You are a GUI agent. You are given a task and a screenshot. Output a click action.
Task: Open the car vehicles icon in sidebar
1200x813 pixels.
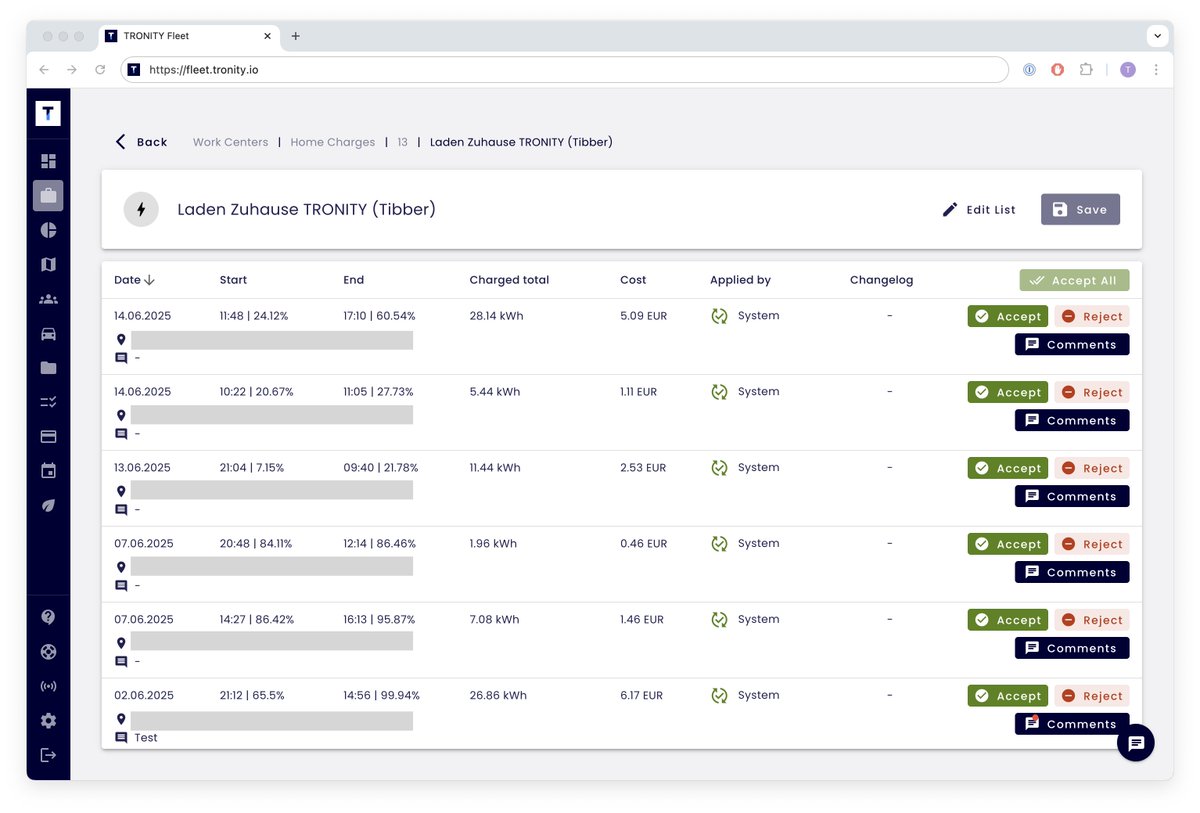pyautogui.click(x=48, y=334)
